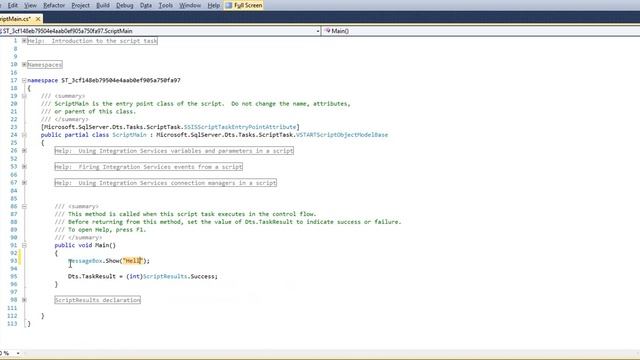The width and height of the screenshot is (640, 360).
Task: Expand the Namespaces region
Action: click(24, 64)
